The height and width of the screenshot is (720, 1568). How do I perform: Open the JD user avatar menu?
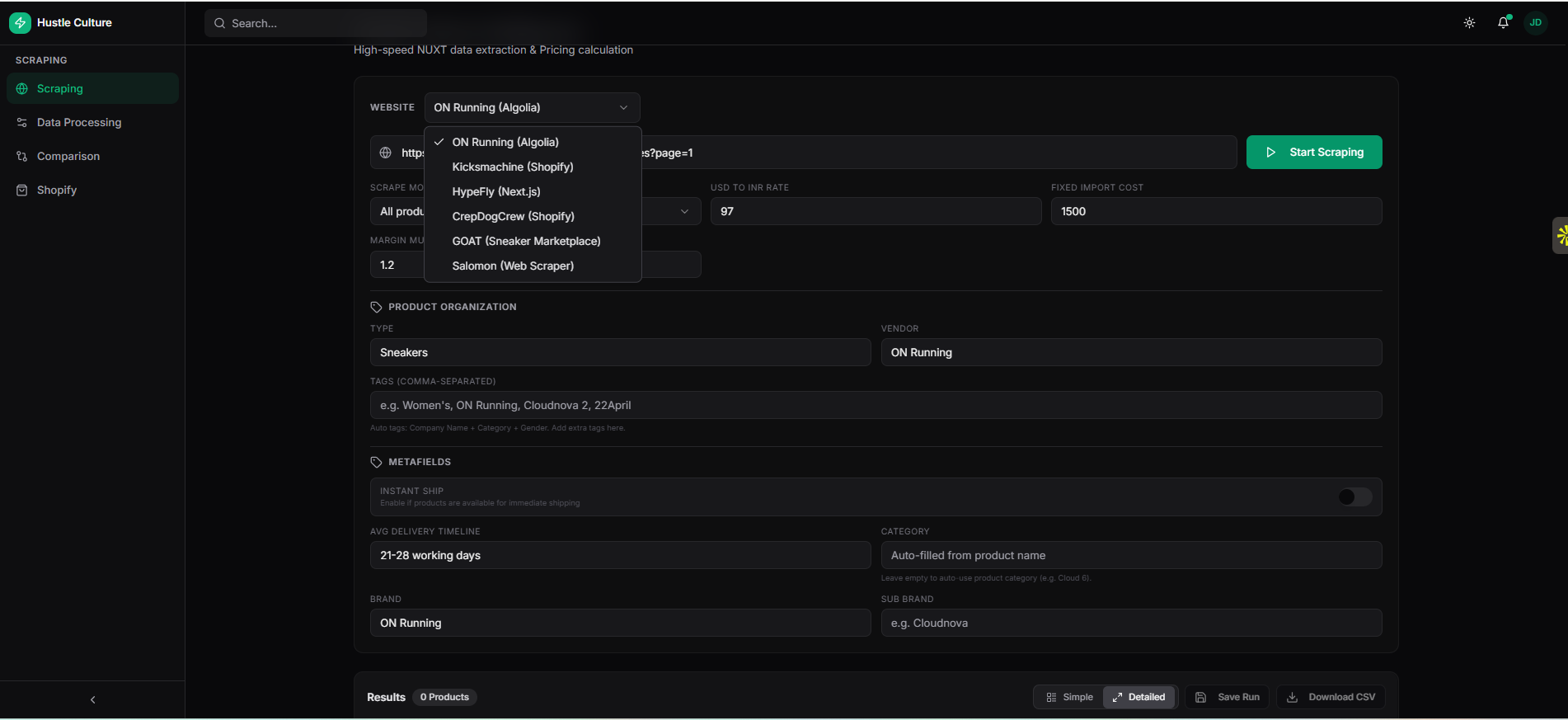point(1536,23)
